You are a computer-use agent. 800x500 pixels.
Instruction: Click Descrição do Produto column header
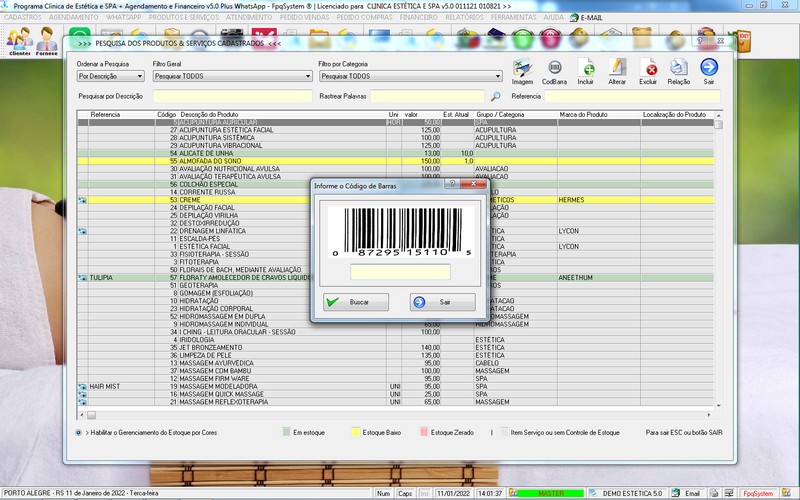tap(209, 115)
